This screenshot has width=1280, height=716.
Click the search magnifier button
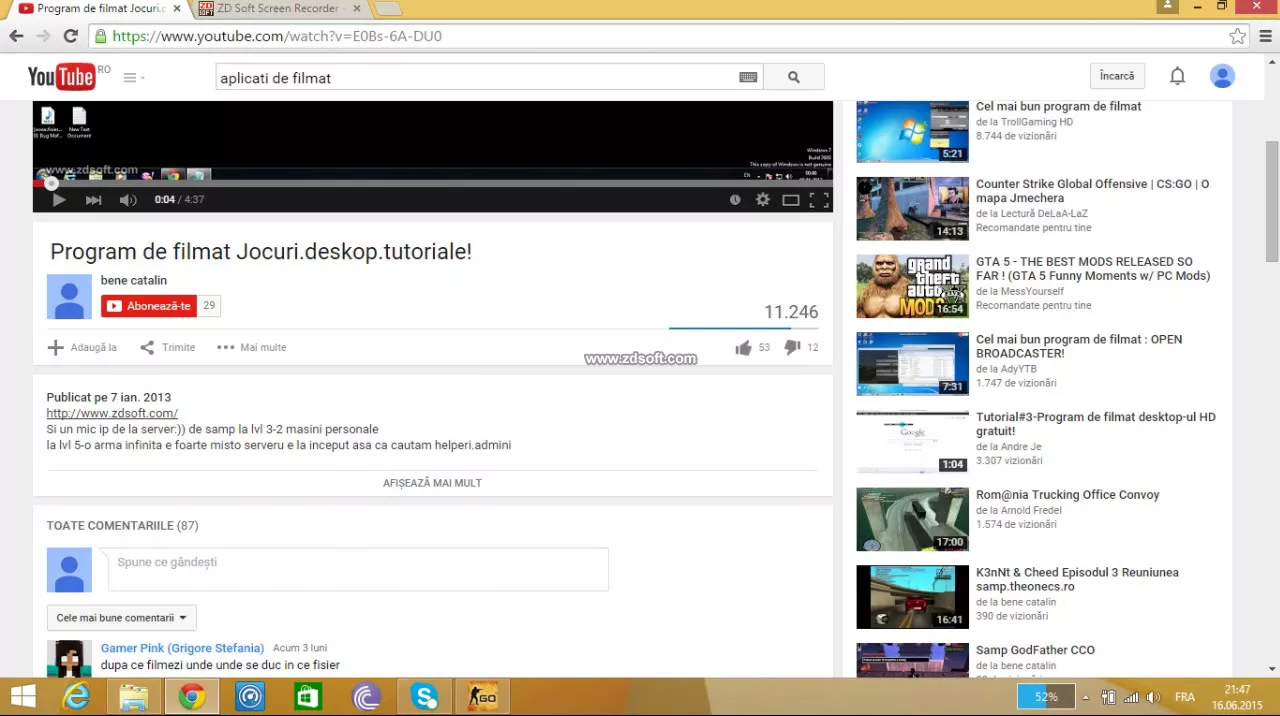(x=794, y=77)
